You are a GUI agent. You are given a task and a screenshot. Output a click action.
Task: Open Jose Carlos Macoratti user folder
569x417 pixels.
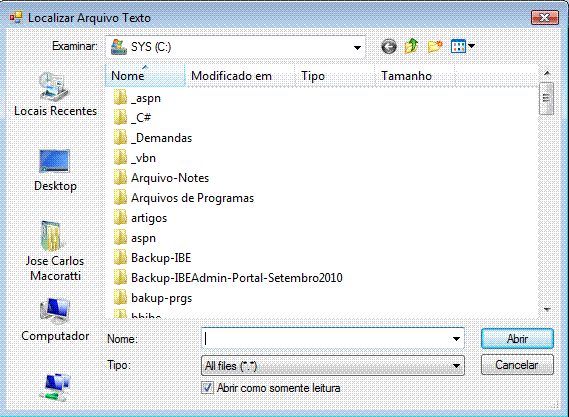55,251
